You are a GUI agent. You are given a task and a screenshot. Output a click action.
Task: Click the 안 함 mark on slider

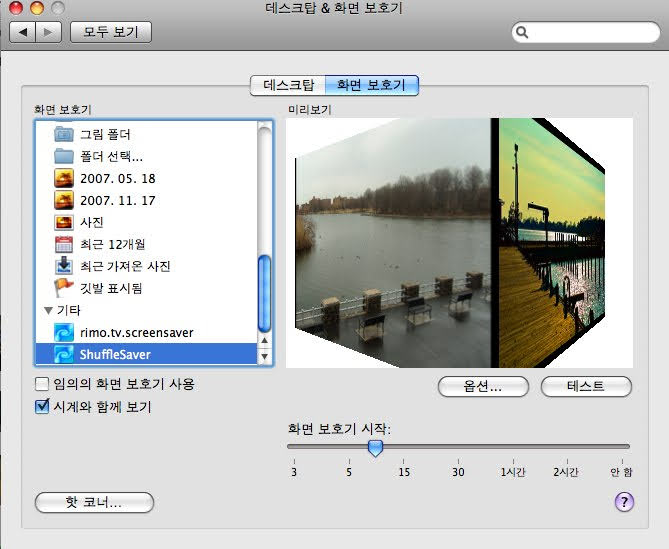[x=621, y=472]
